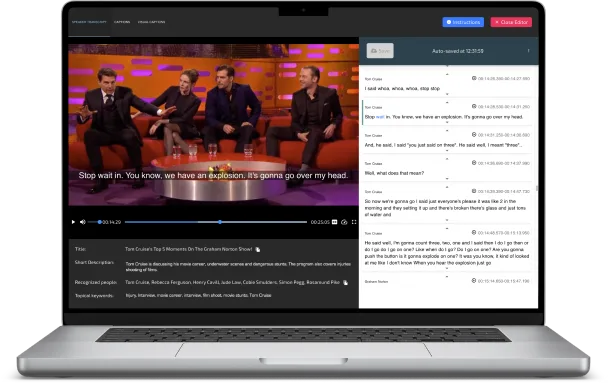Edit text 'I said whoa, whoa, whoa, stop stop'
This screenshot has width=609, height=383.
tap(402, 89)
